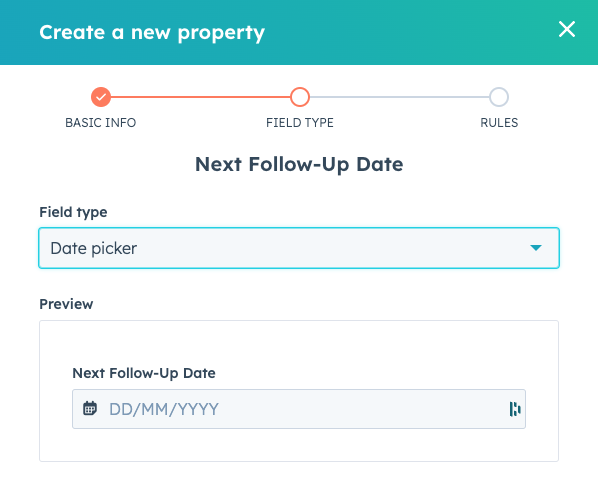Click the icon at right of date field
Screen dimensions: 598x489
pos(515,409)
